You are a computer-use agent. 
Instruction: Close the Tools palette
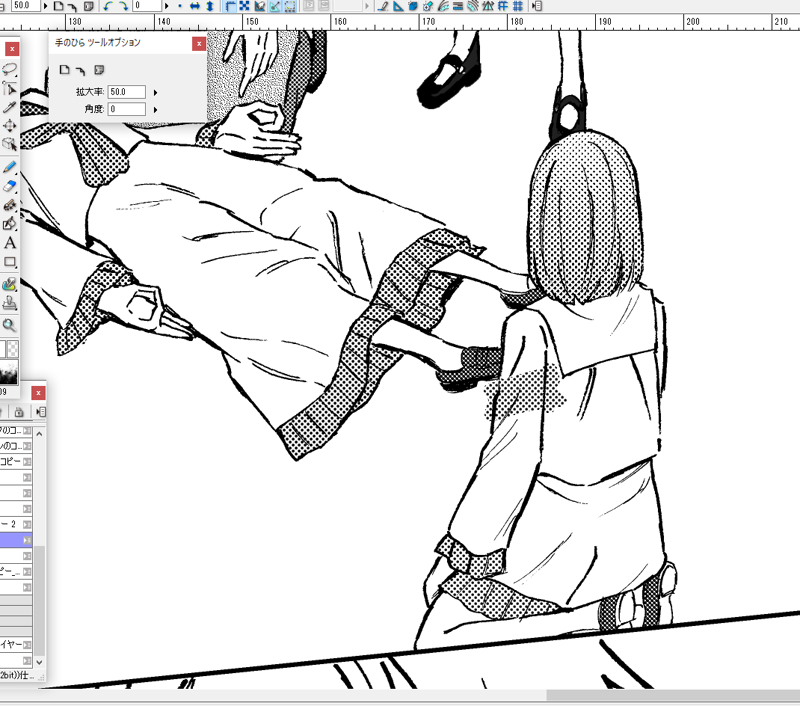click(x=12, y=49)
